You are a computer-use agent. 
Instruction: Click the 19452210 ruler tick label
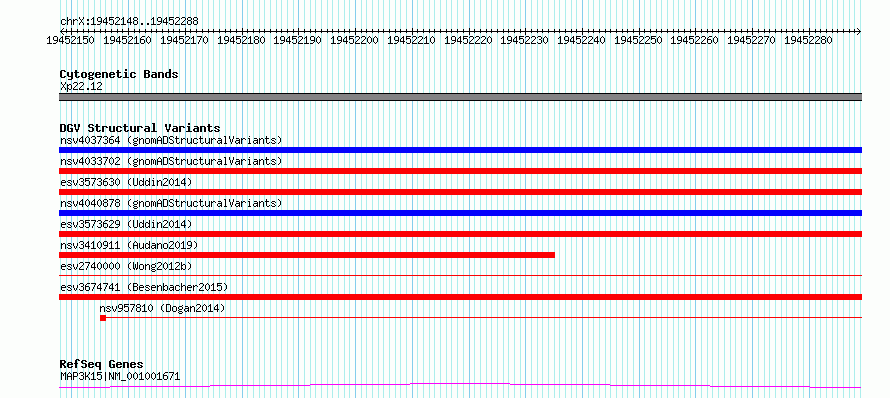tap(411, 40)
